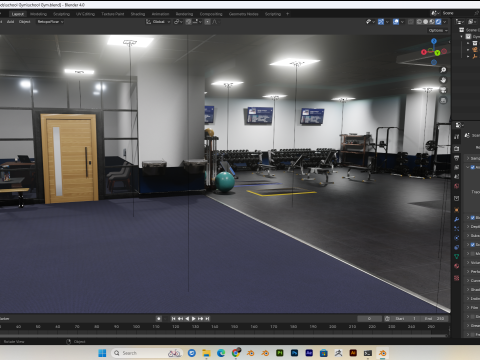Screen dimensions: 480x360
Task: Open Windows Start menu on taskbar
Action: 102,353
